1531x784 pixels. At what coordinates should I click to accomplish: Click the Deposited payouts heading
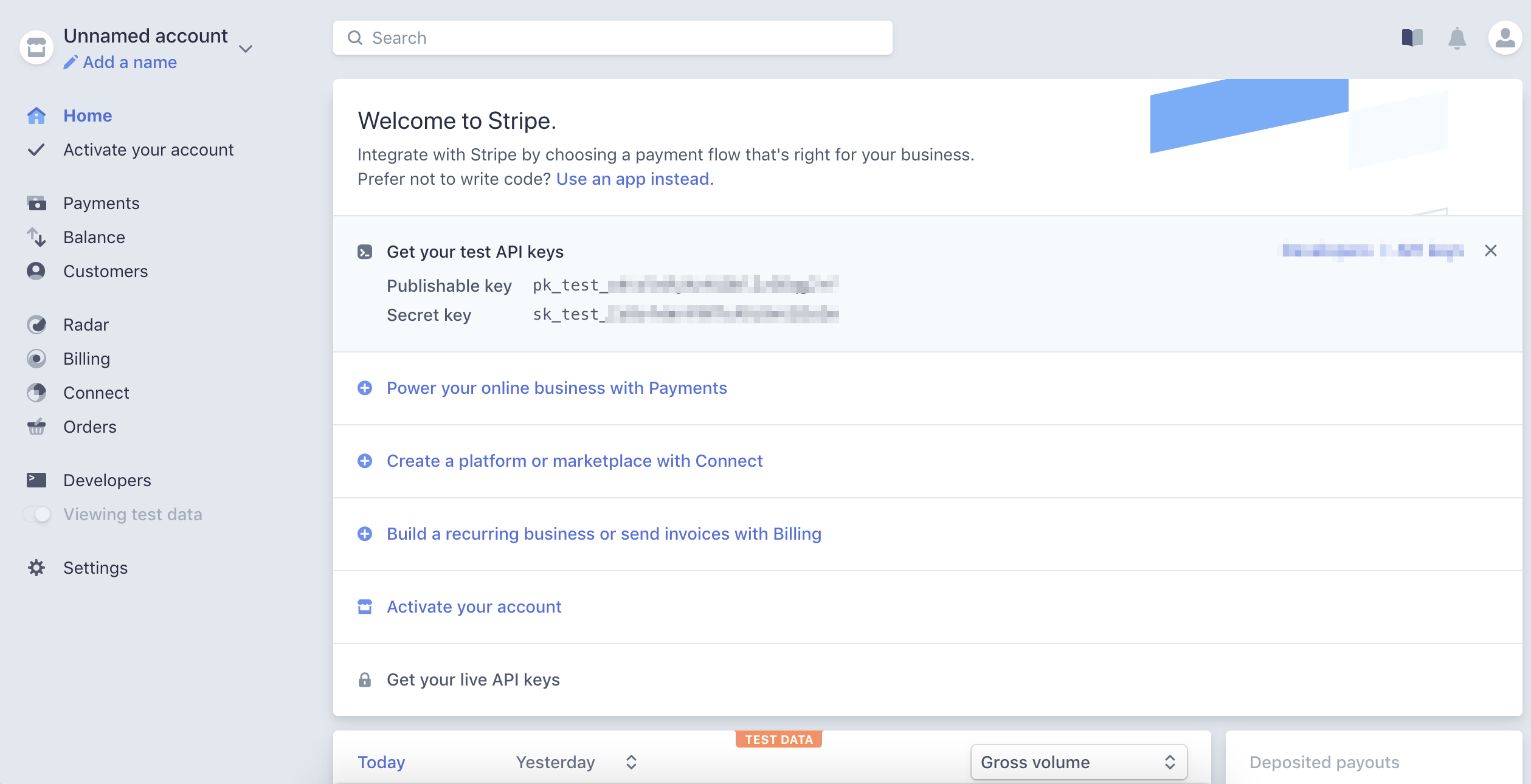tap(1324, 762)
